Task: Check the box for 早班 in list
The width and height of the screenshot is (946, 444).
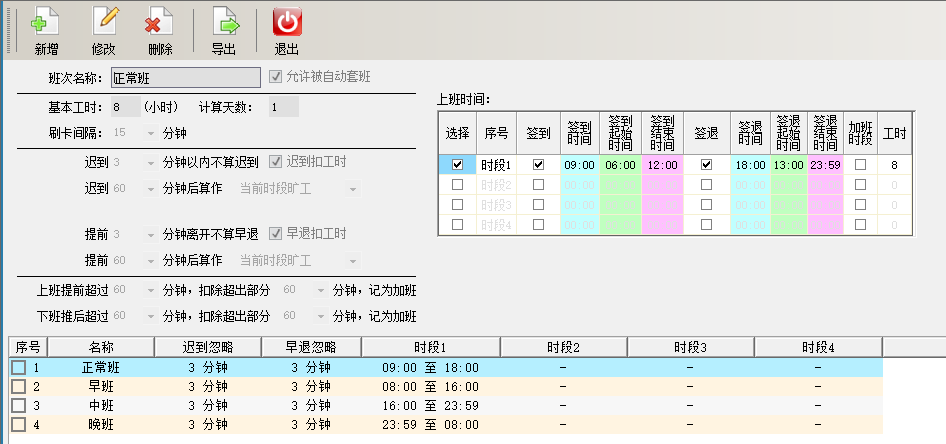Action: (x=18, y=386)
